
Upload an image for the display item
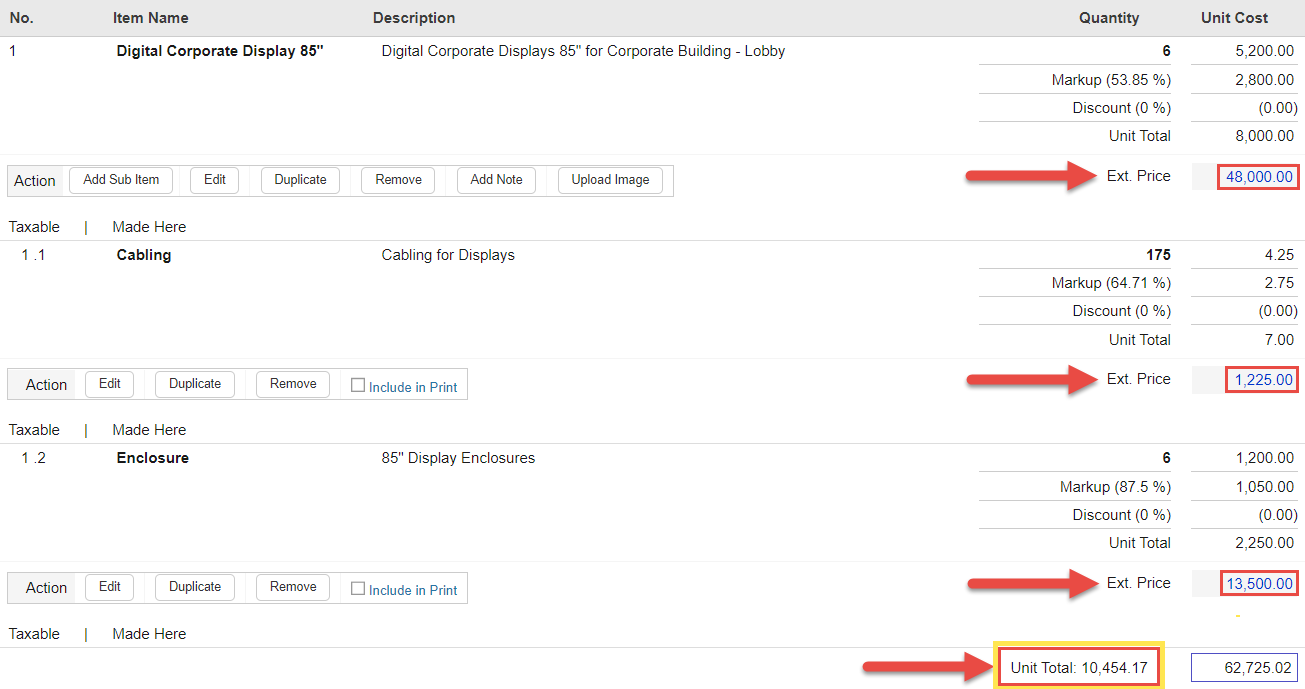[x=610, y=180]
